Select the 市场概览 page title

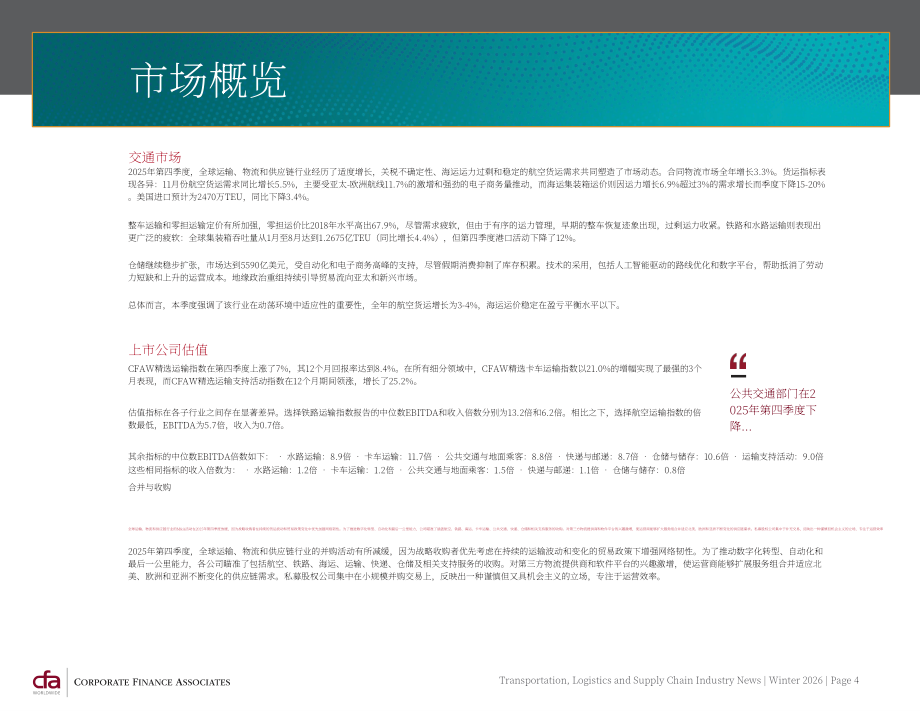(208, 80)
